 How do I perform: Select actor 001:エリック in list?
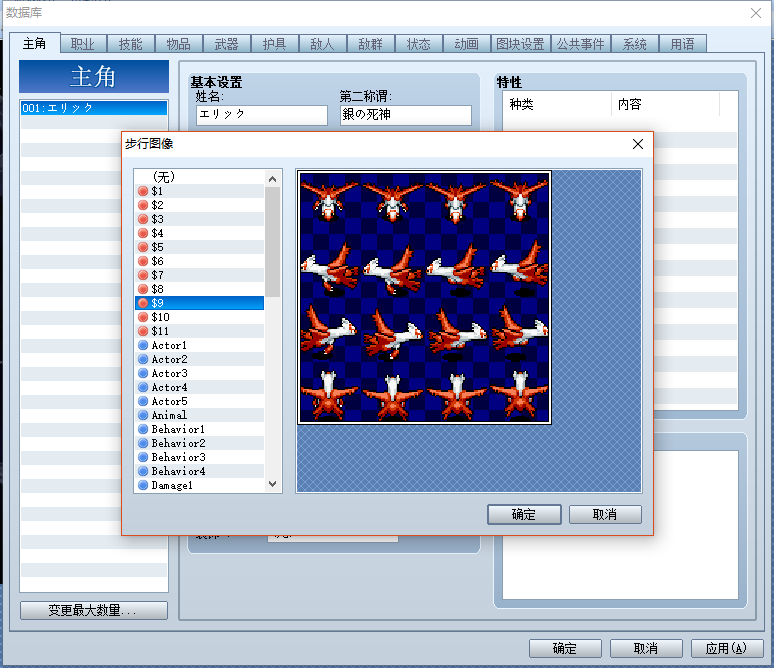point(94,108)
